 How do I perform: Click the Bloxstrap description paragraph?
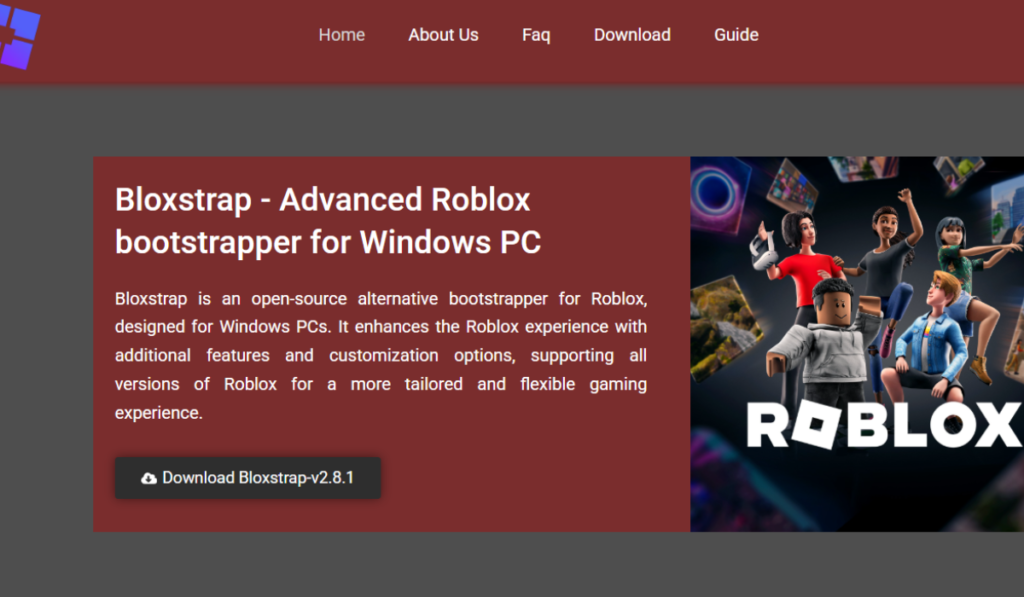pyautogui.click(x=380, y=355)
